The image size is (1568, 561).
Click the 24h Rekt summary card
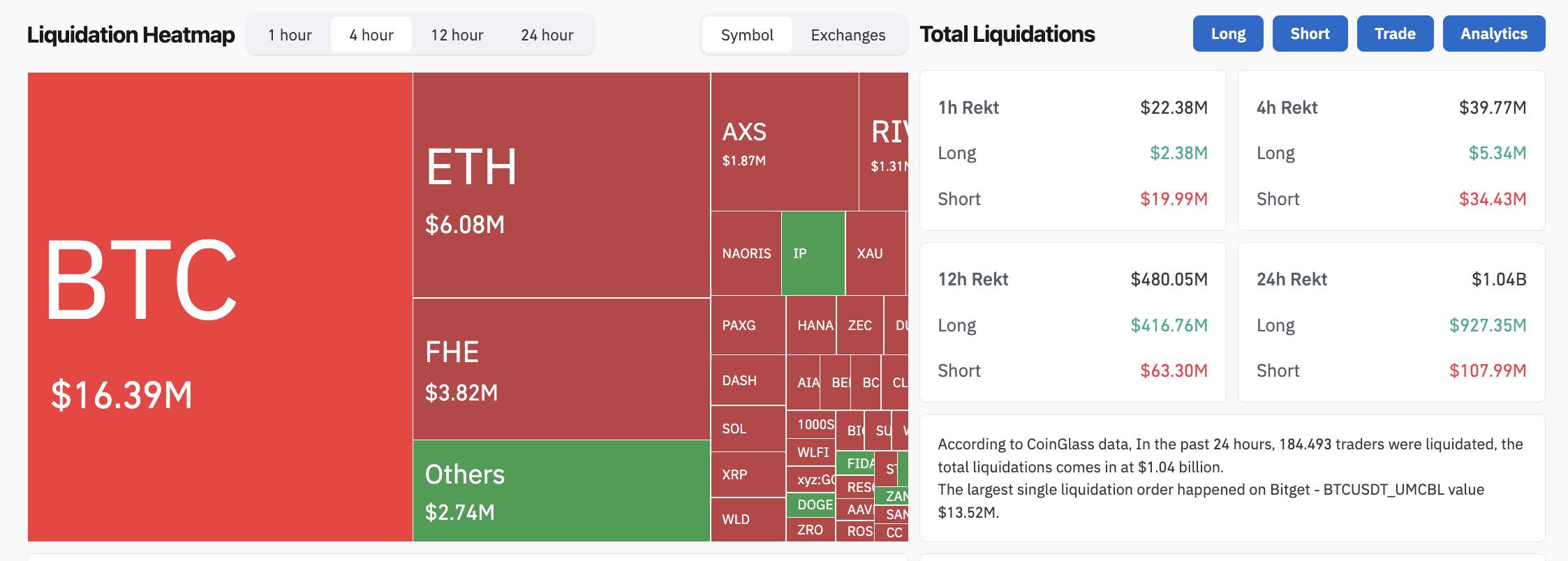pyautogui.click(x=1391, y=322)
